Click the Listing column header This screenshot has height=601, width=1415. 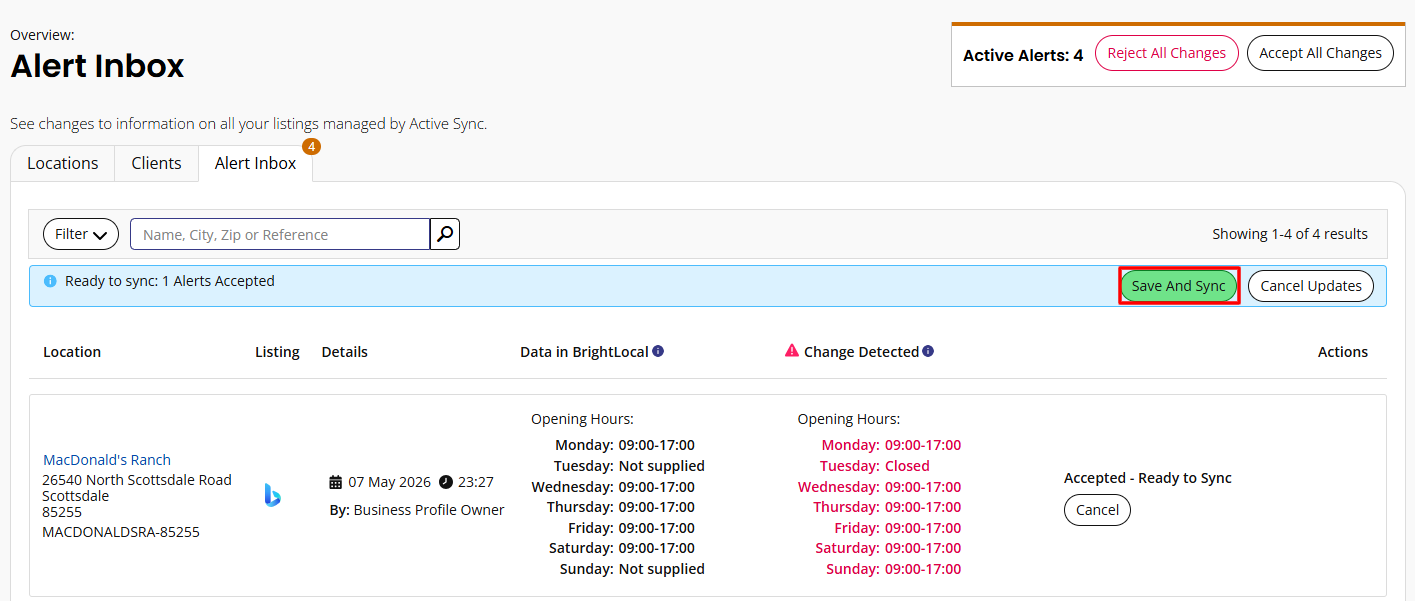pos(277,352)
